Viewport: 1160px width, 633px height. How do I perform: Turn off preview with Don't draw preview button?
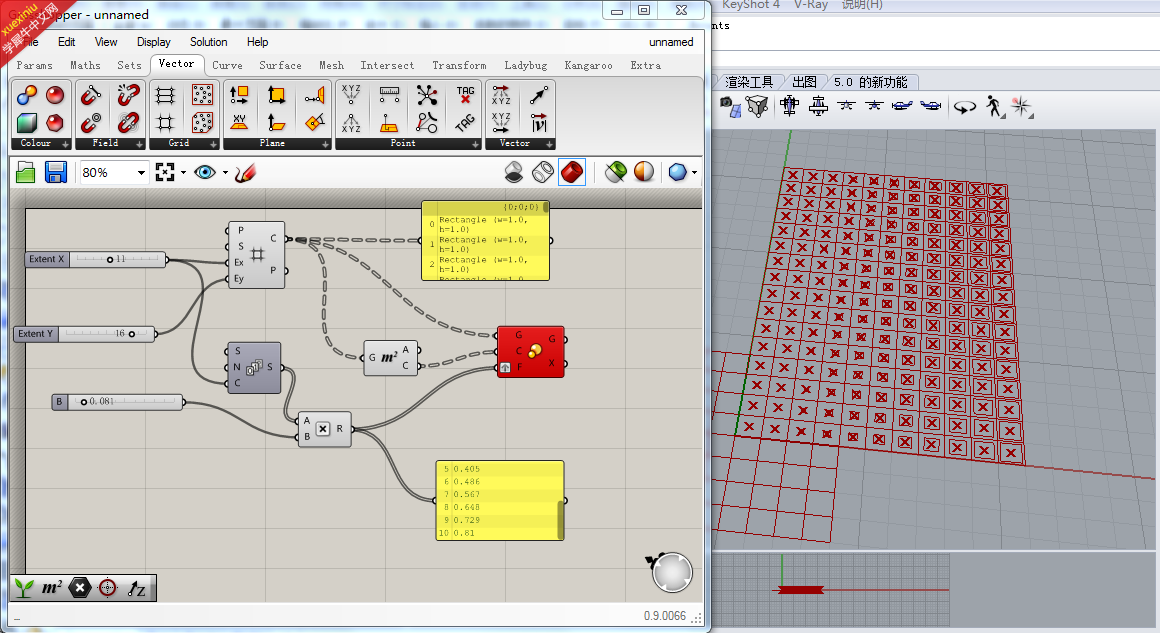click(513, 172)
